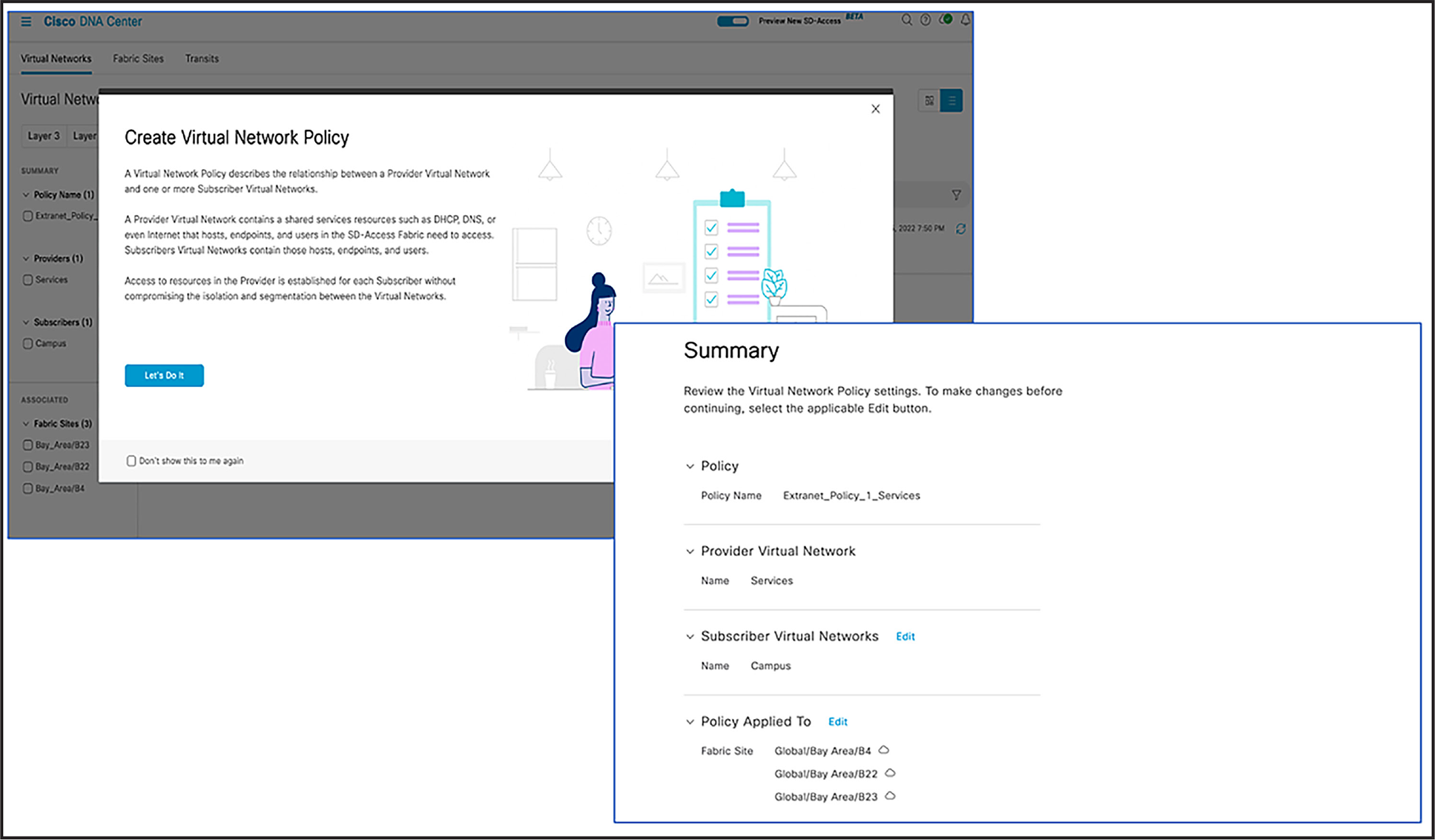Click the table filter funnel icon
This screenshot has height=840, width=1435.
pos(957,195)
